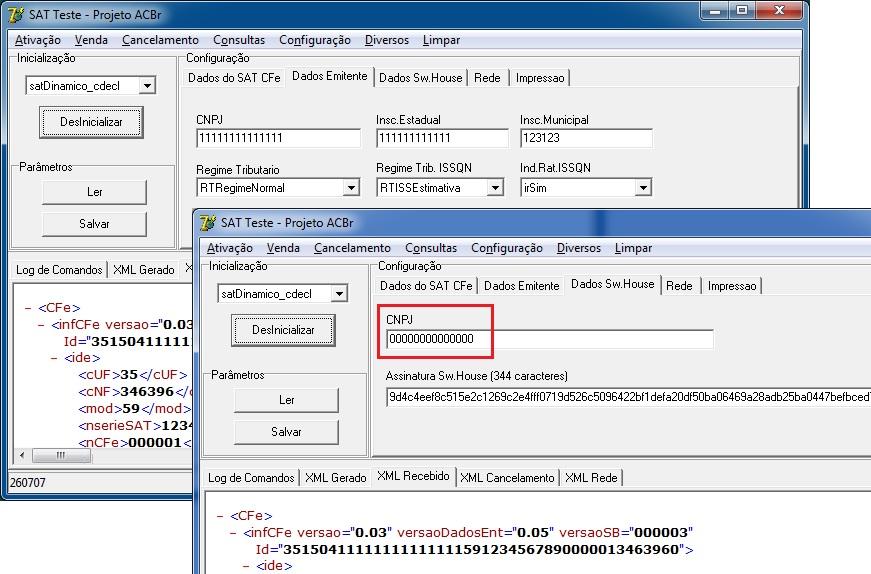871x574 pixels.
Task: Click Emitente CNPJ field 11111111111111
Action: pyautogui.click(x=278, y=138)
